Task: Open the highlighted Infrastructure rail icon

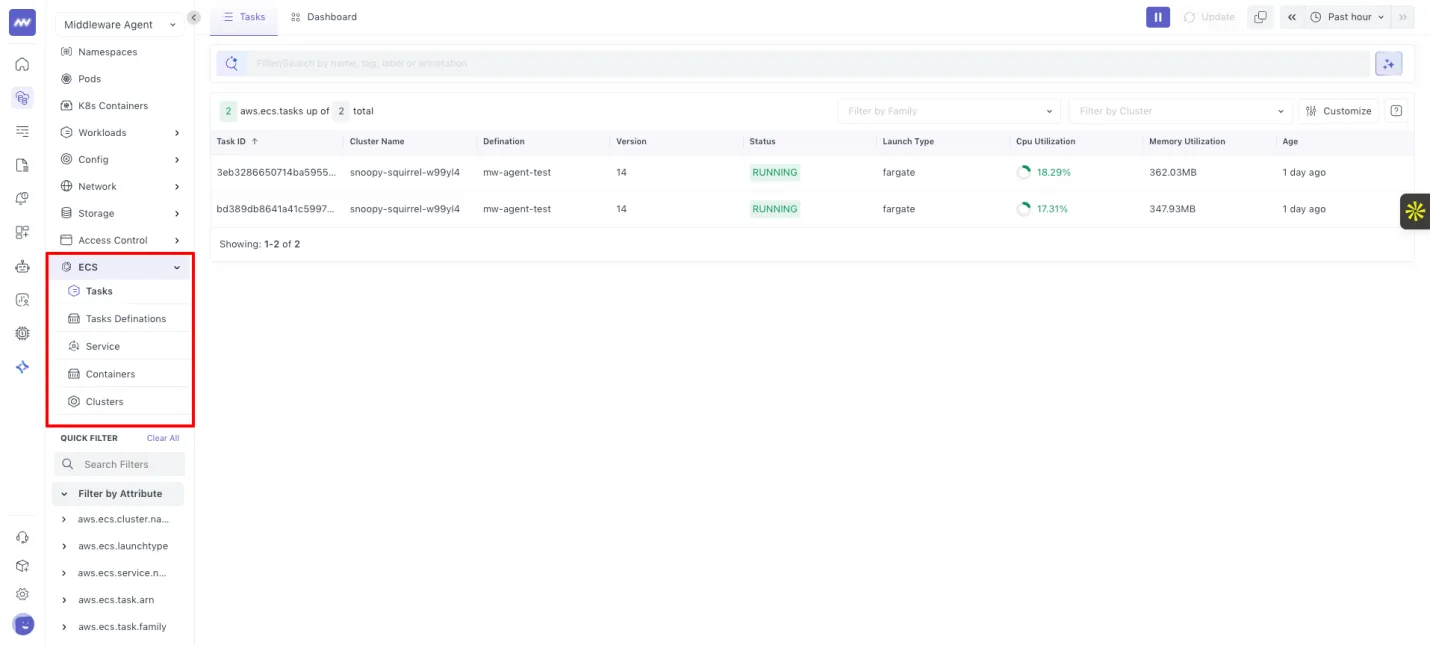Action: click(22, 98)
